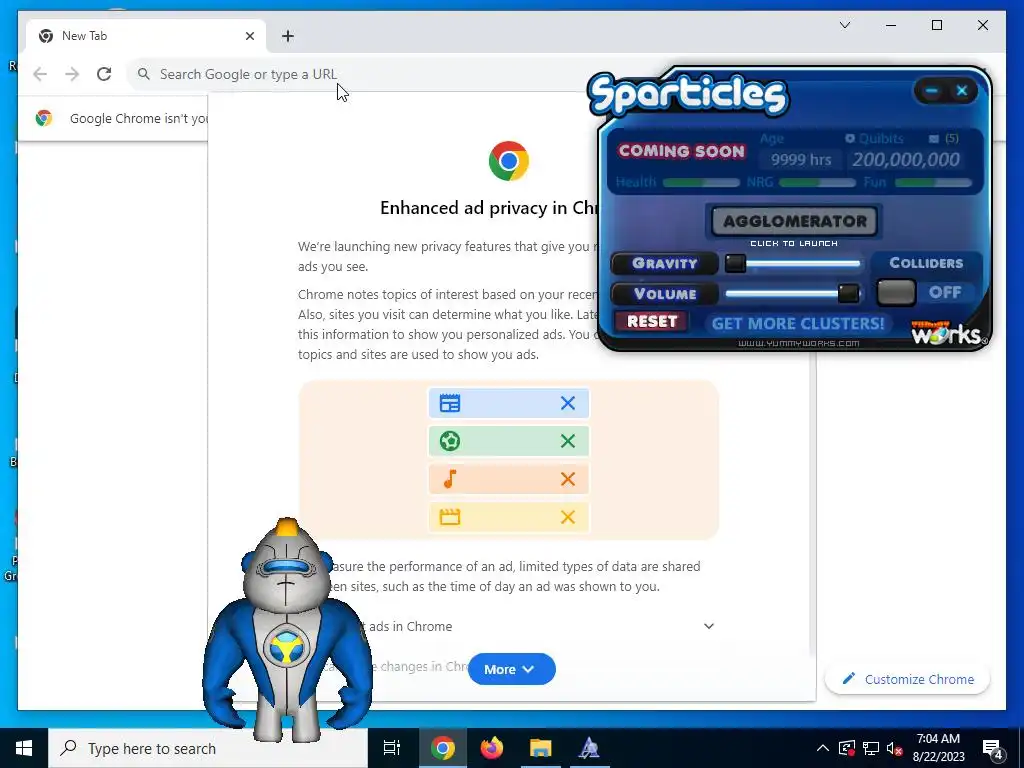Remove the yellow movie clapper topic chip
1024x768 pixels.
(x=568, y=517)
